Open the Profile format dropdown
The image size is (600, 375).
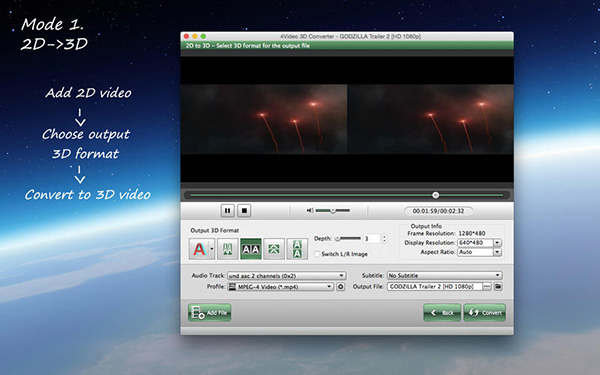281,287
